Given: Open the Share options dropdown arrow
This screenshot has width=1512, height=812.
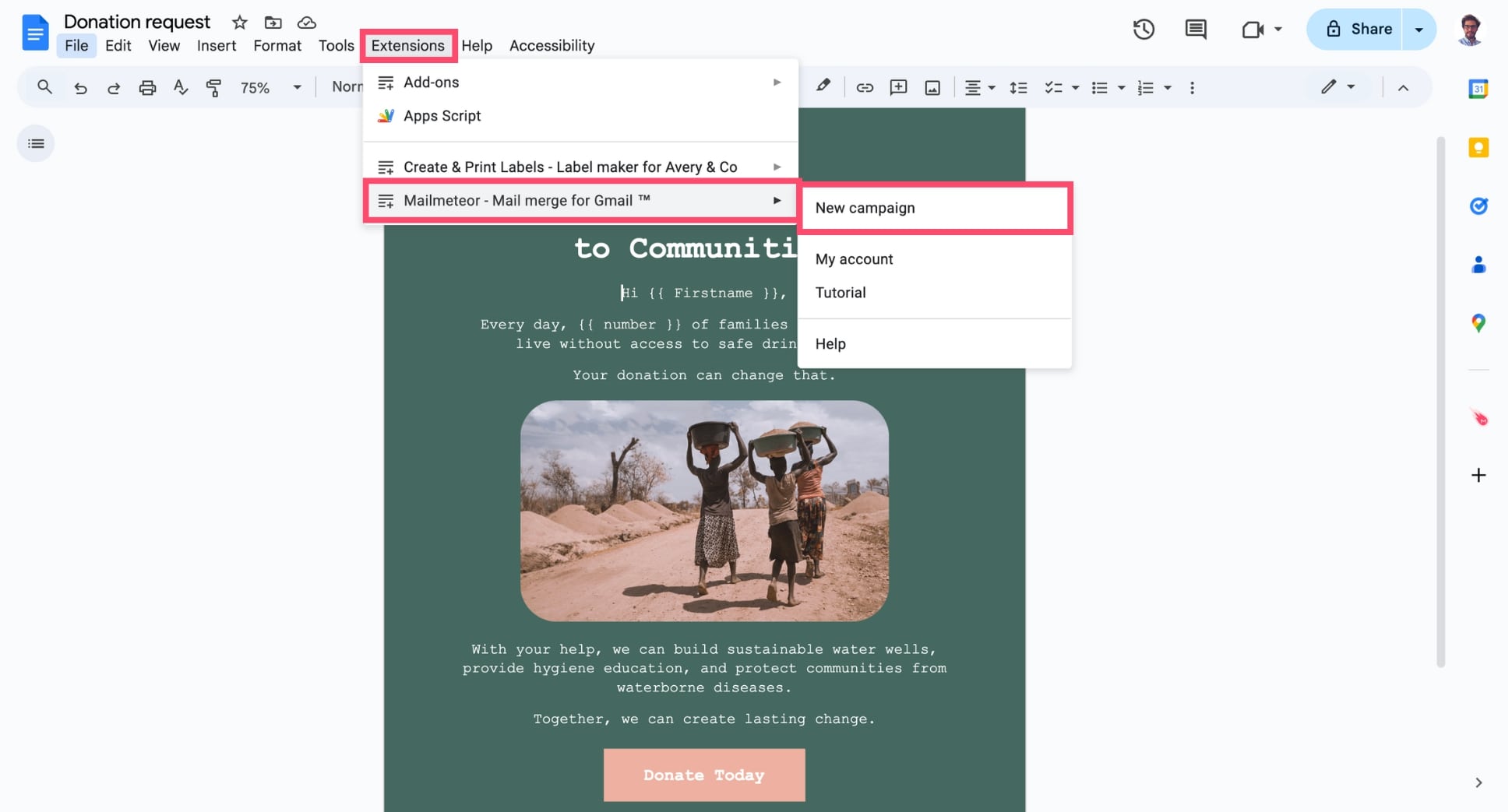Looking at the screenshot, I should click(1419, 29).
